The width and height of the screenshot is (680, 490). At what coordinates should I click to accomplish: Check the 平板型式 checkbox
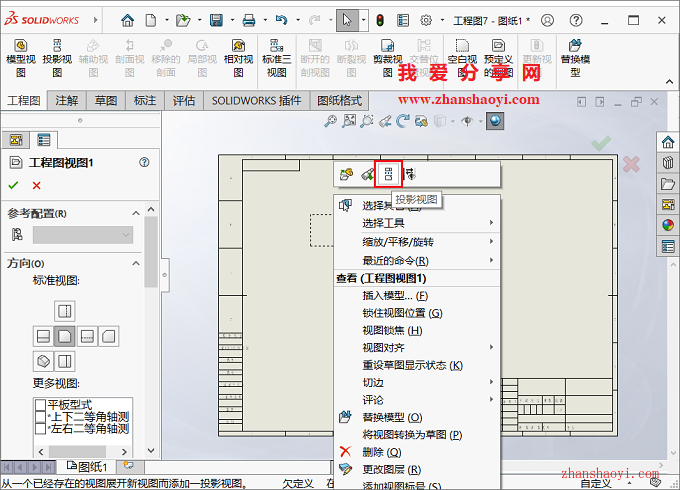click(40, 405)
